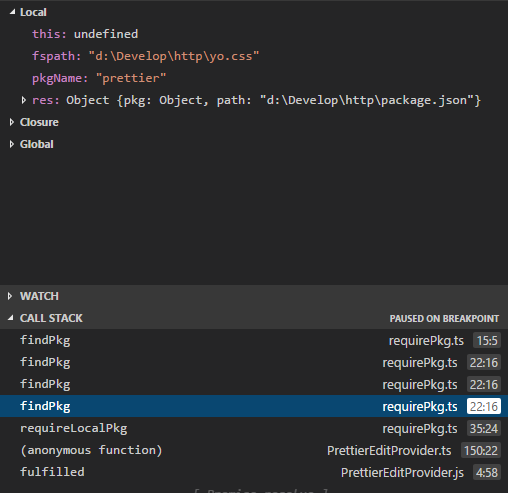508x493 pixels.
Task: Select the second findPkg stack frame
Action: click(x=254, y=362)
